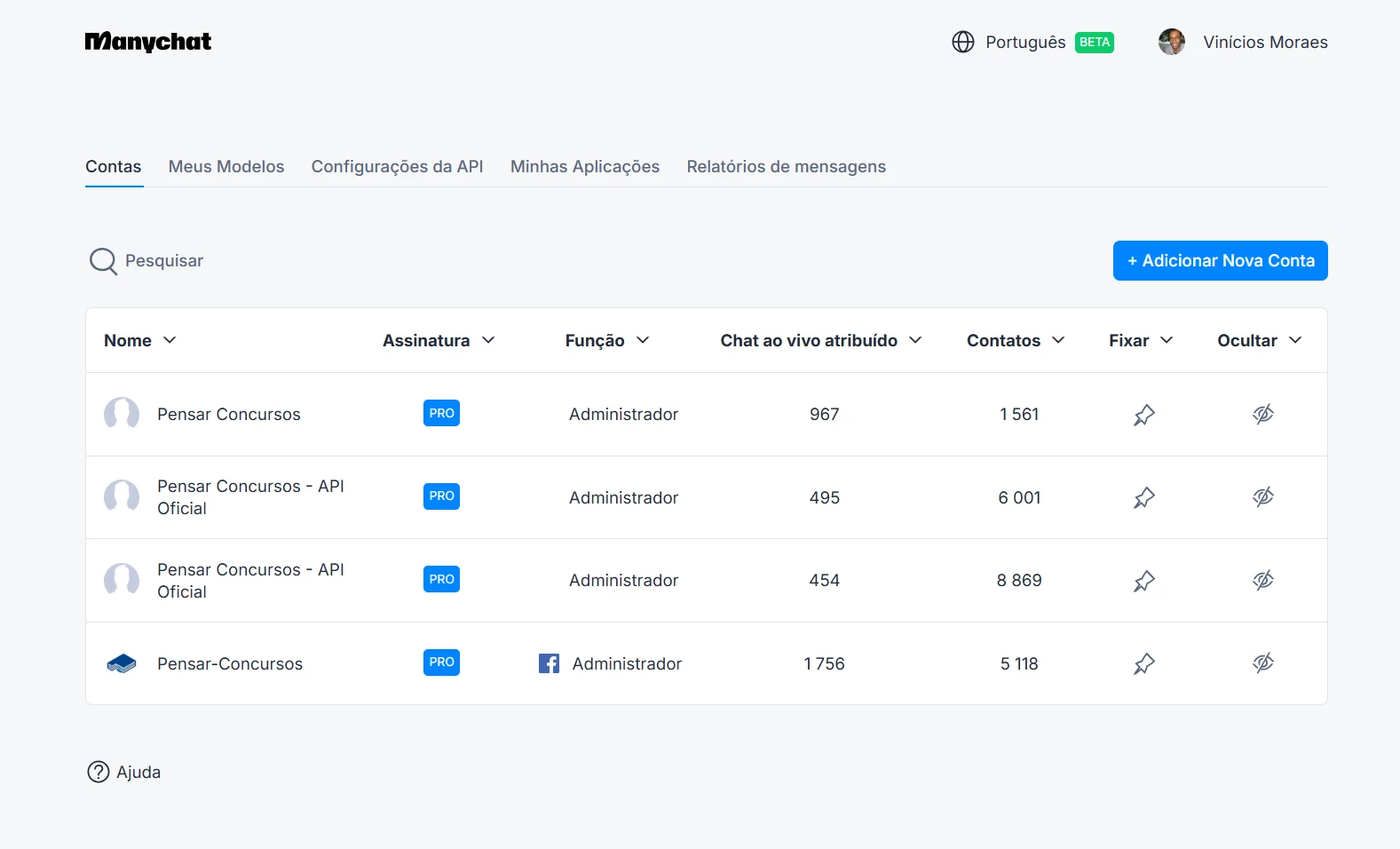Click the 1 756 live chat value
The image size is (1400, 849).
click(x=824, y=664)
